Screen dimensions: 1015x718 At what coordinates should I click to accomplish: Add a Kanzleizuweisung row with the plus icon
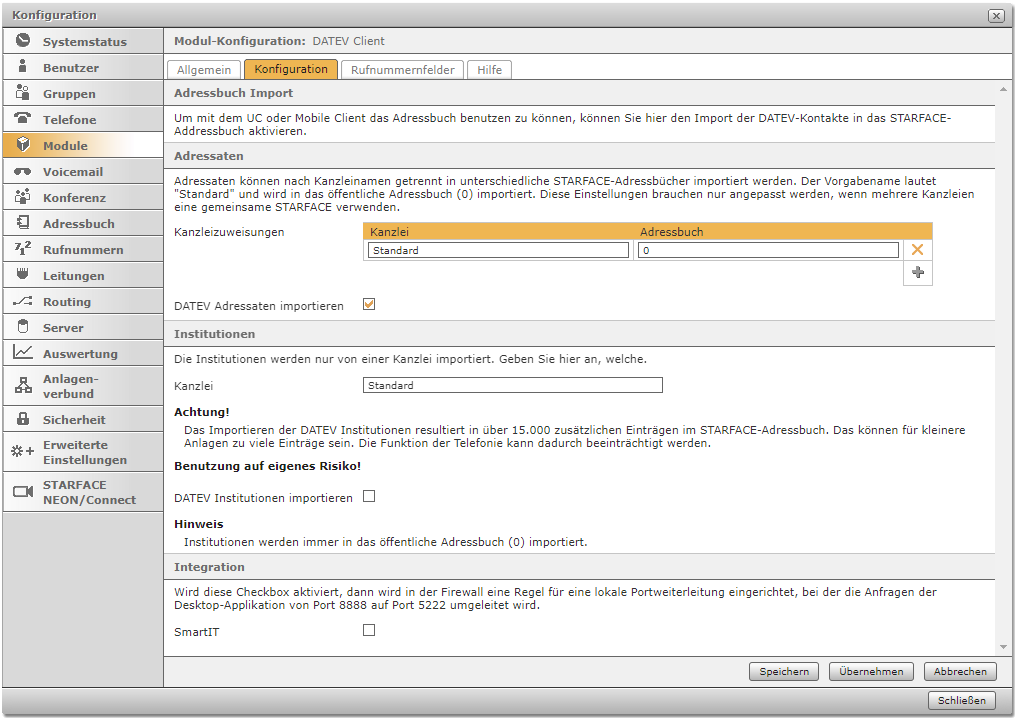point(917,273)
